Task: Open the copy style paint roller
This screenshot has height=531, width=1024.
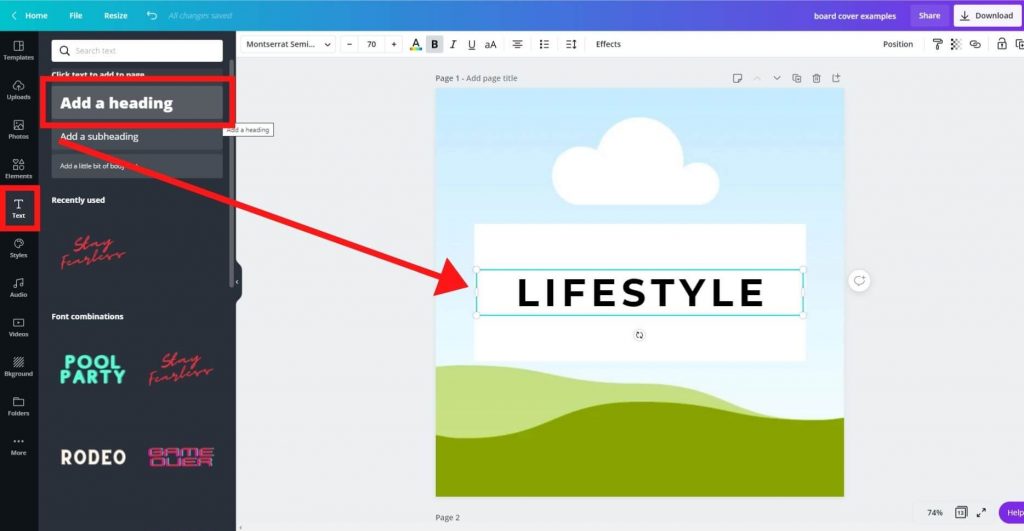Action: tap(937, 44)
